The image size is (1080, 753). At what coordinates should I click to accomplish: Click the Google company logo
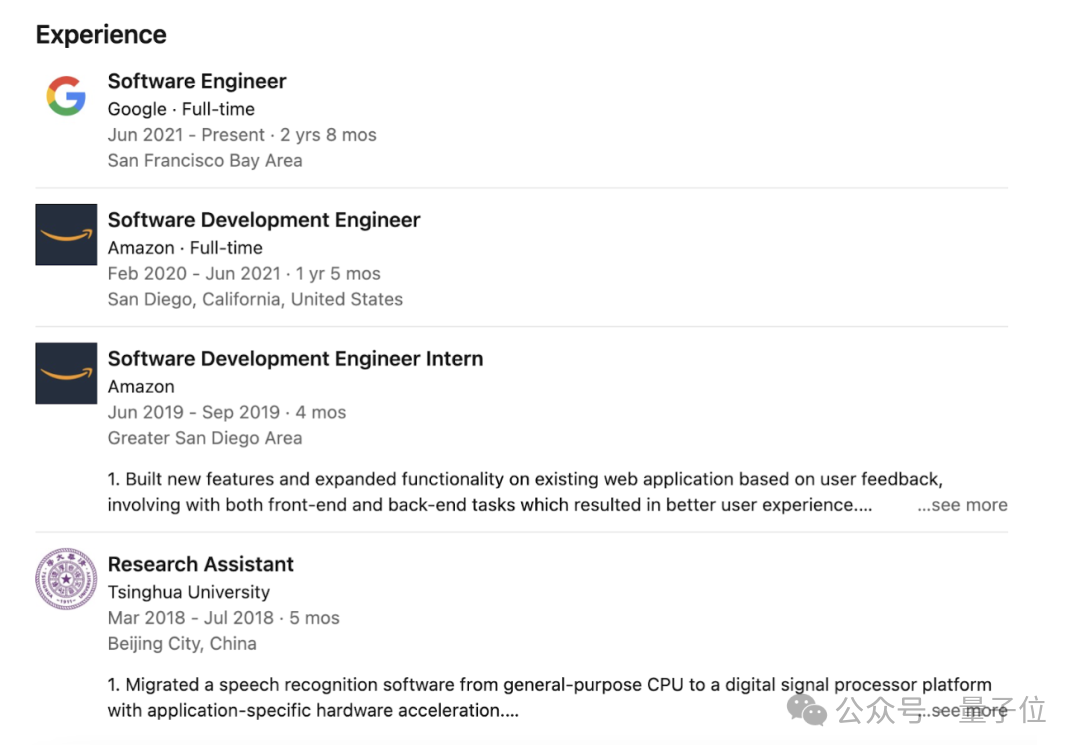coord(66,96)
